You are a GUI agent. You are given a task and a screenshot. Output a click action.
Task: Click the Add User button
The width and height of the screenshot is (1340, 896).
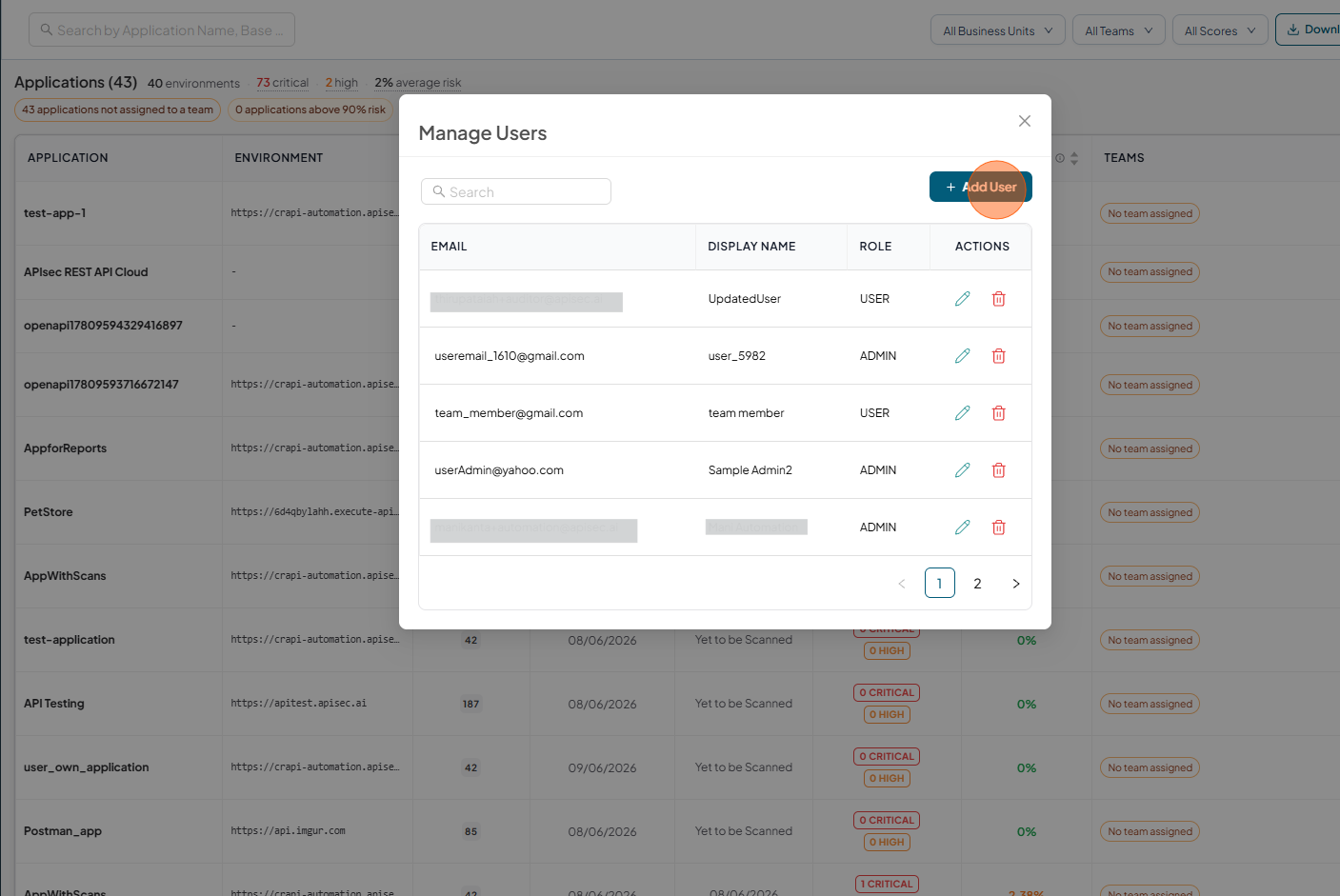tap(981, 187)
